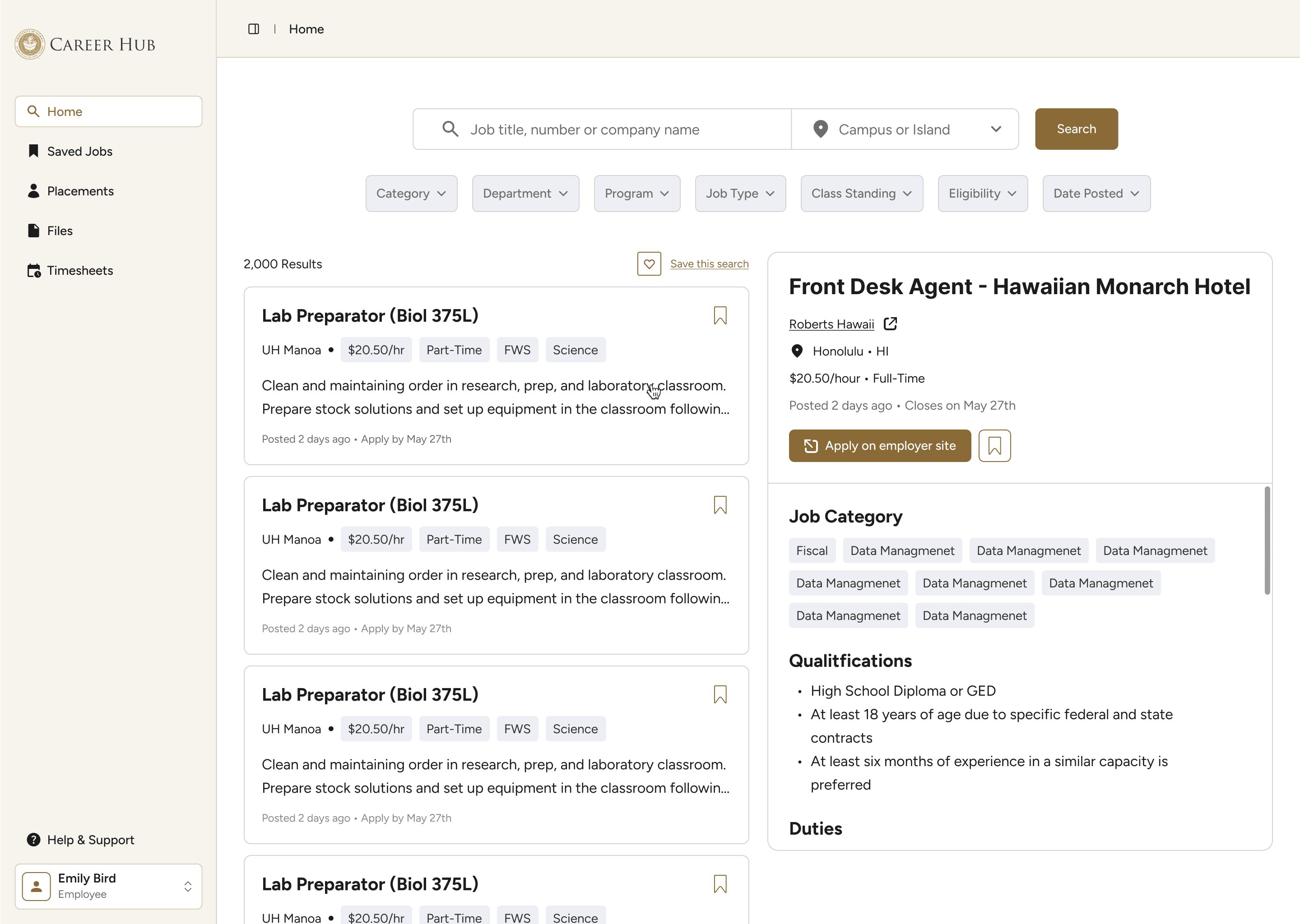Open the Campus or Island dropdown
This screenshot has height=924, width=1300.
tap(905, 130)
